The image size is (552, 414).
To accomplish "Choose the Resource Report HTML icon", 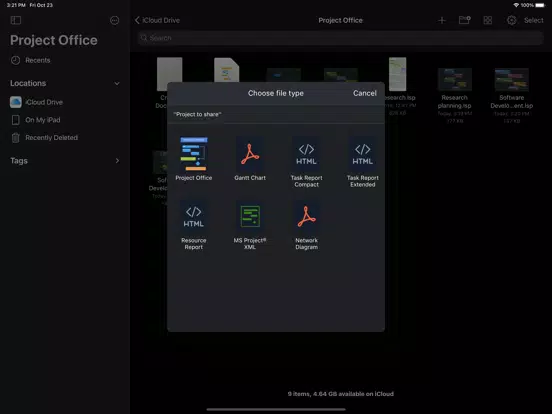I will pos(194,217).
